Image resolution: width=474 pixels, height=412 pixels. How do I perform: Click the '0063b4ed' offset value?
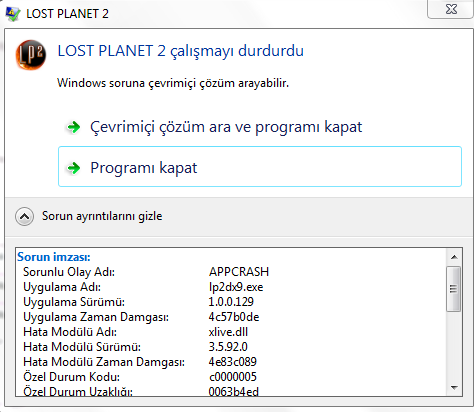pos(234,391)
